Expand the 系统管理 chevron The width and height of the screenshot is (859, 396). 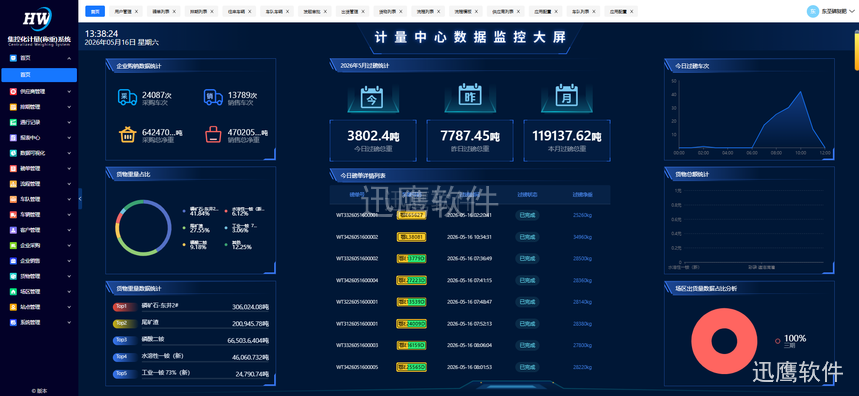69,323
